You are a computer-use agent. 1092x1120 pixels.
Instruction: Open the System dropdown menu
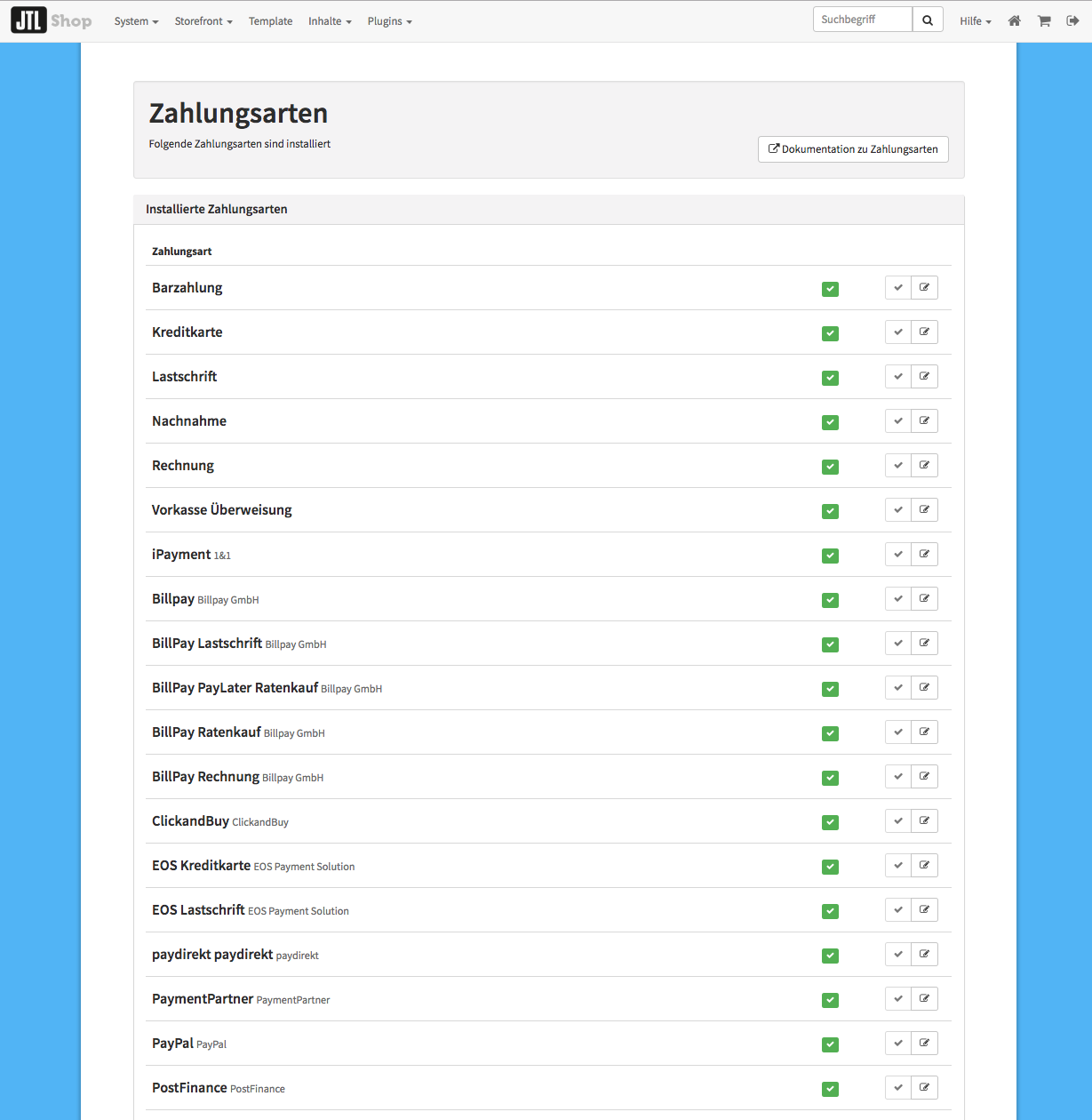point(136,21)
